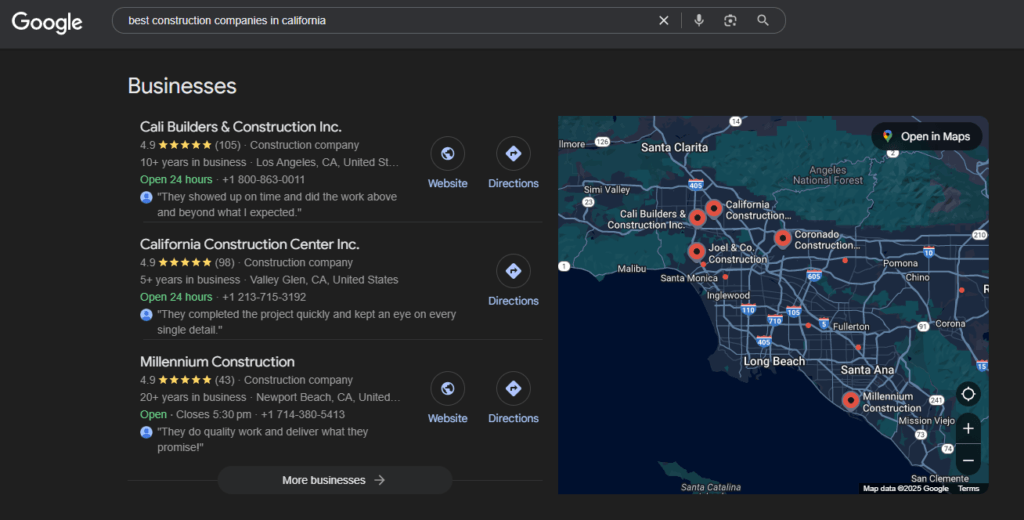Click Millennium Construction rating (43)
Image resolution: width=1024 pixels, height=520 pixels.
pyautogui.click(x=187, y=380)
